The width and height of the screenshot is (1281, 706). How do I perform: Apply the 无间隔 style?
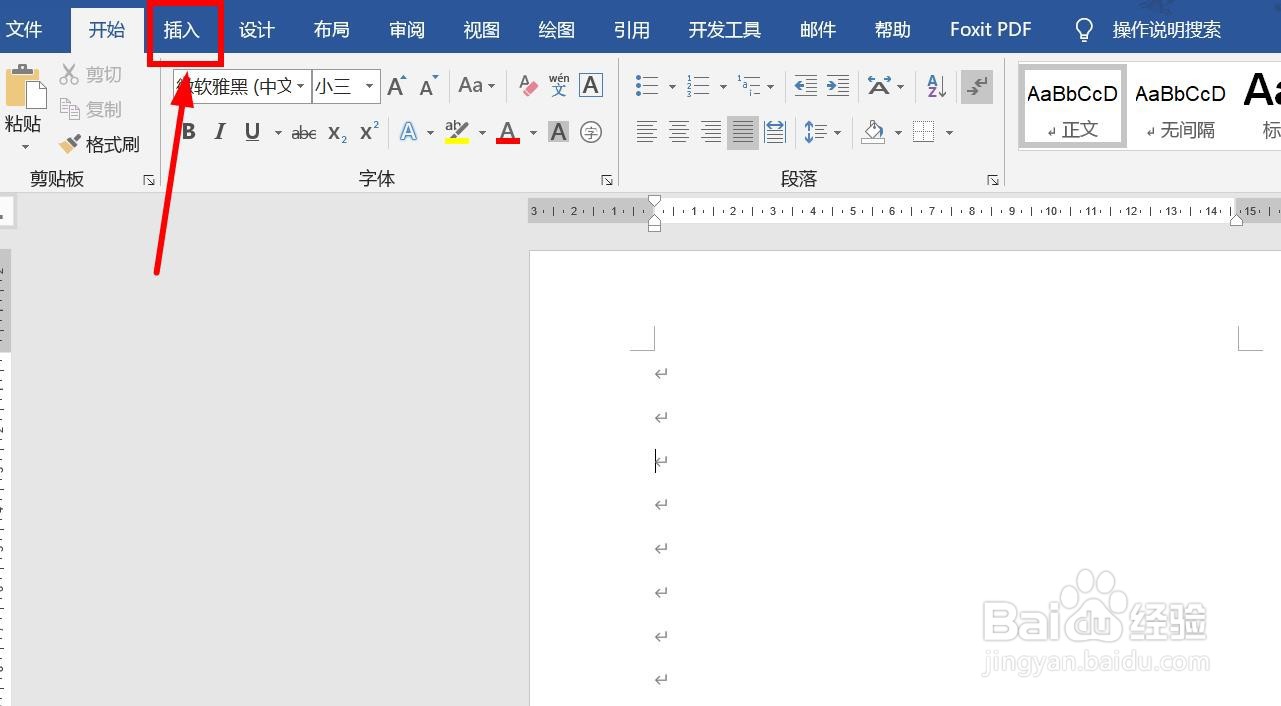(1180, 105)
